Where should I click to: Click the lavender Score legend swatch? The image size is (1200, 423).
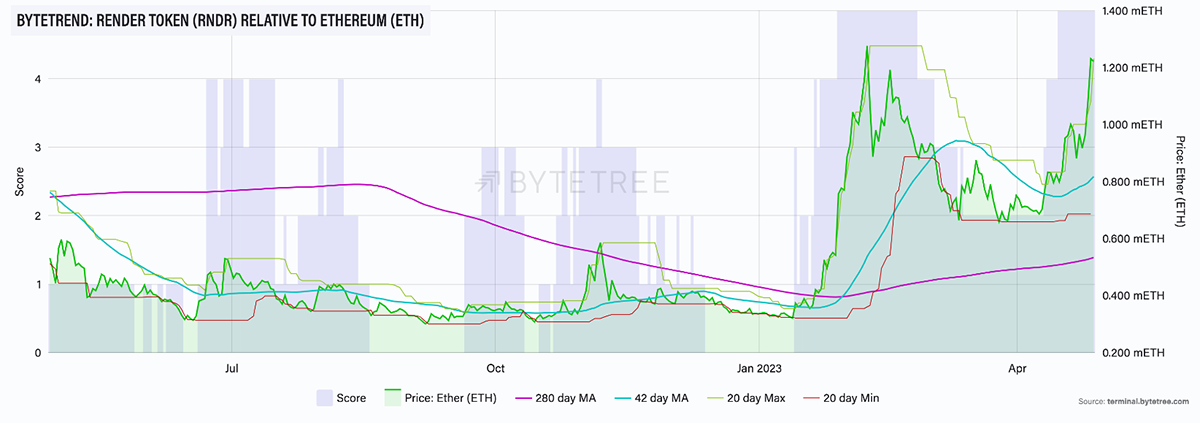tap(325, 398)
